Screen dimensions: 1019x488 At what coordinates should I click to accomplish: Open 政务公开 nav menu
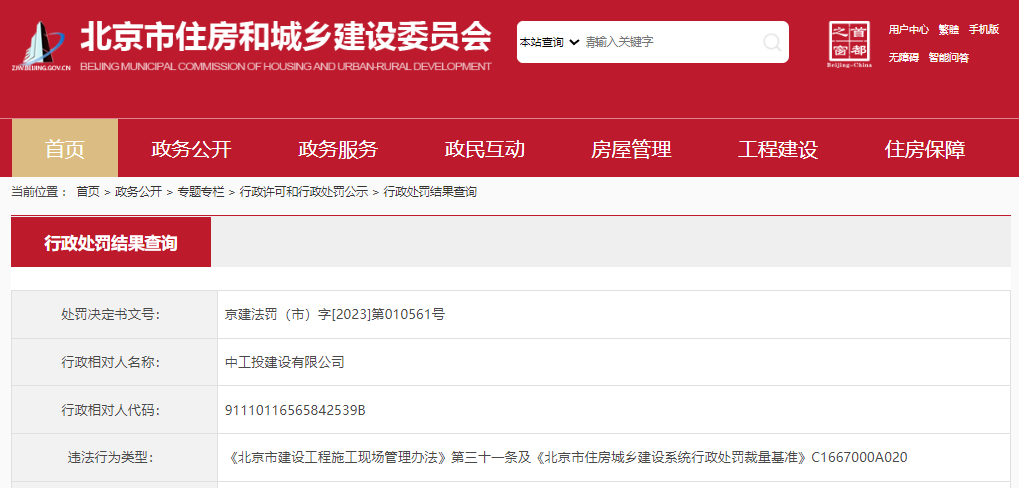[192, 149]
